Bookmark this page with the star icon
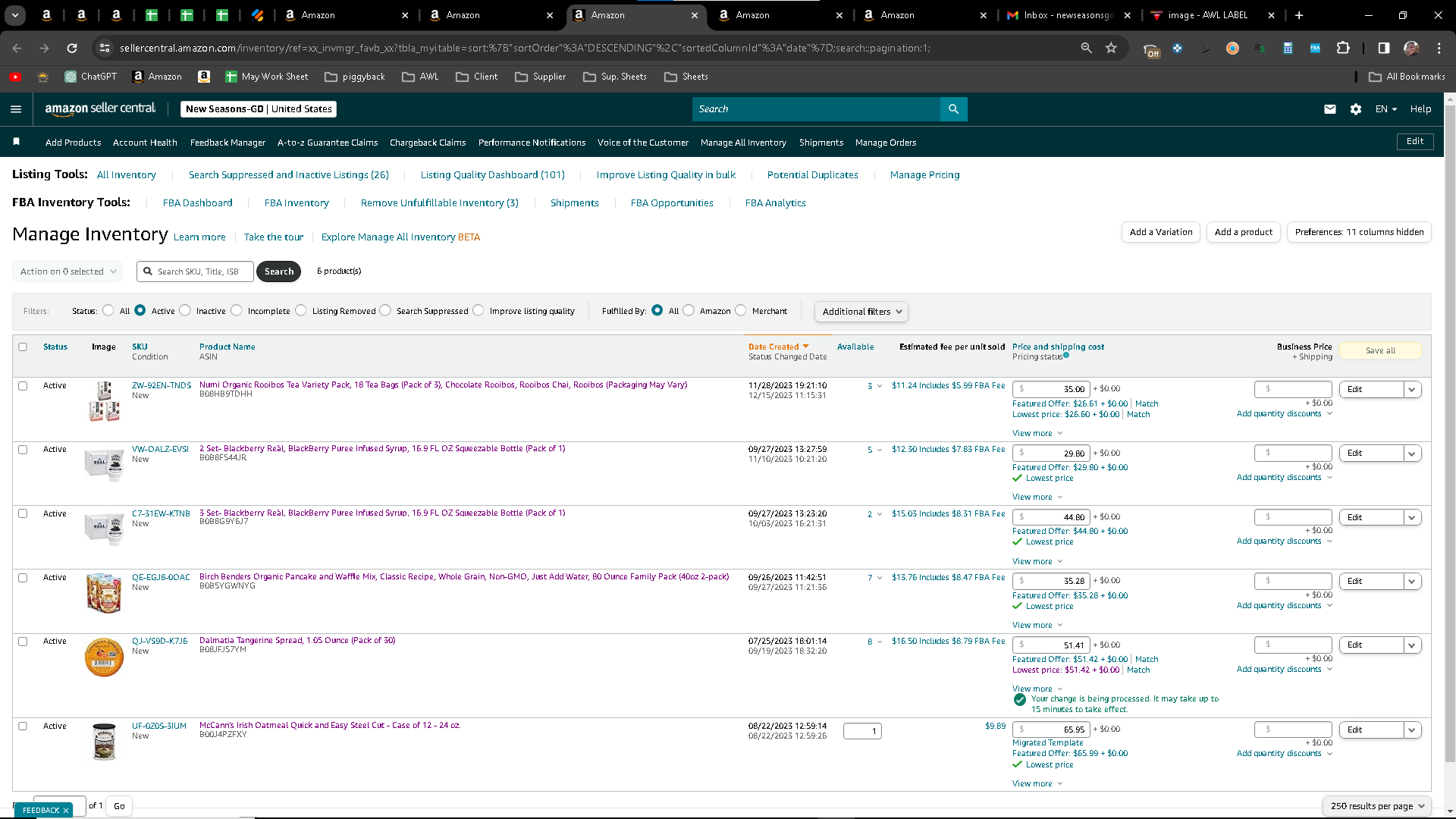The height and width of the screenshot is (819, 1456). pyautogui.click(x=1111, y=48)
